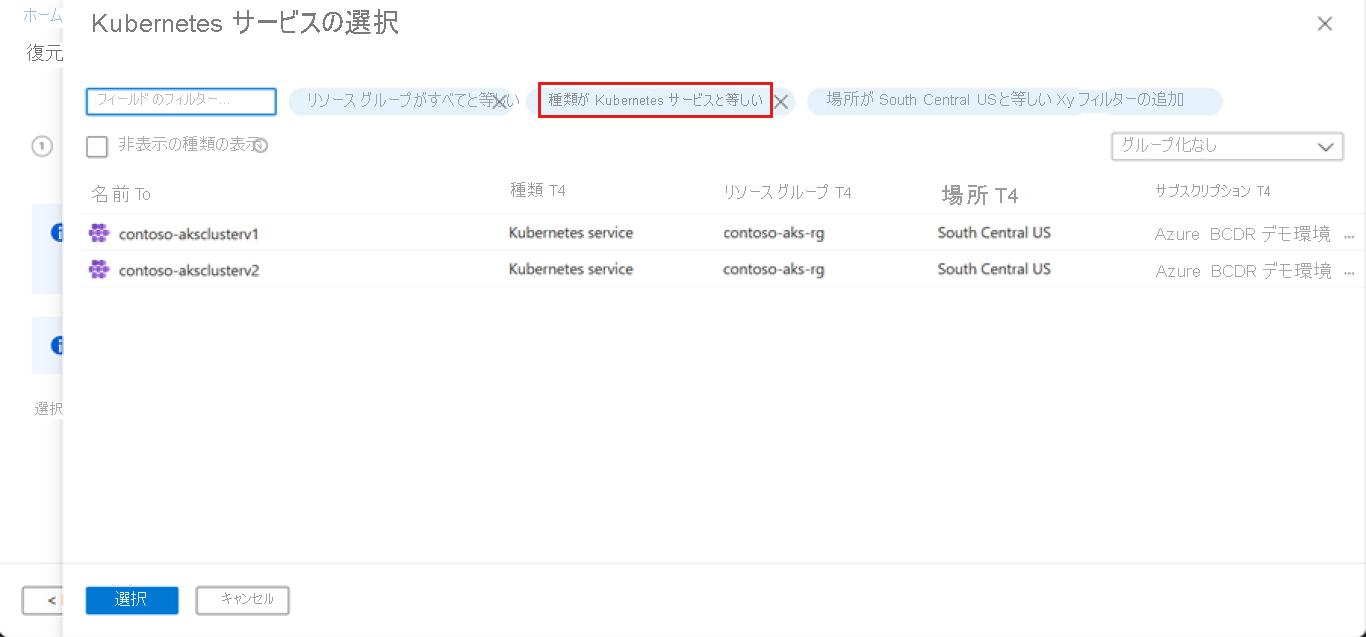Image resolution: width=1366 pixels, height=637 pixels.
Task: Enable the 非表示の種類の表示 checkbox
Action: [x=97, y=146]
